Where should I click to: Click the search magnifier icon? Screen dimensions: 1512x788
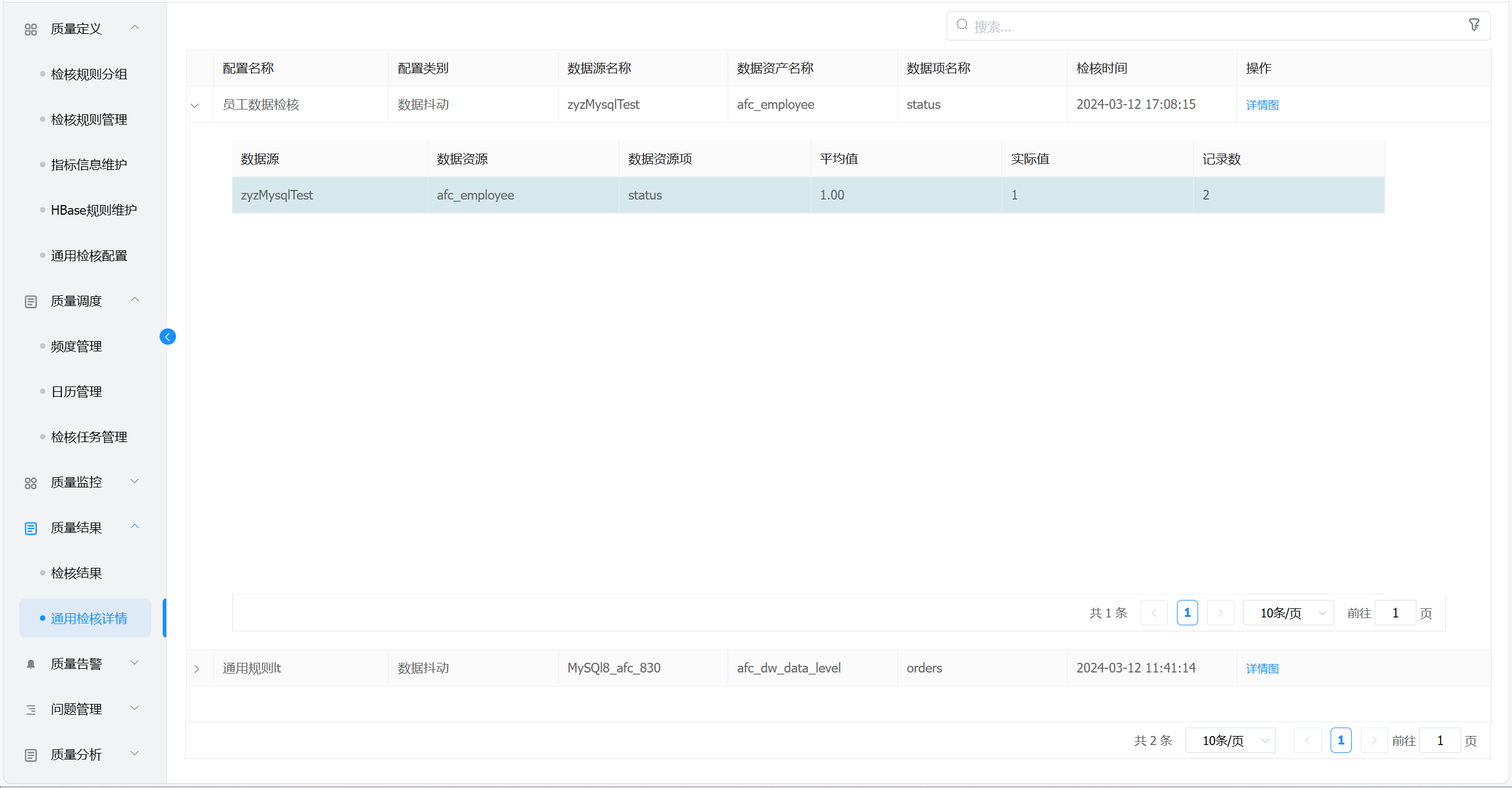(x=962, y=25)
